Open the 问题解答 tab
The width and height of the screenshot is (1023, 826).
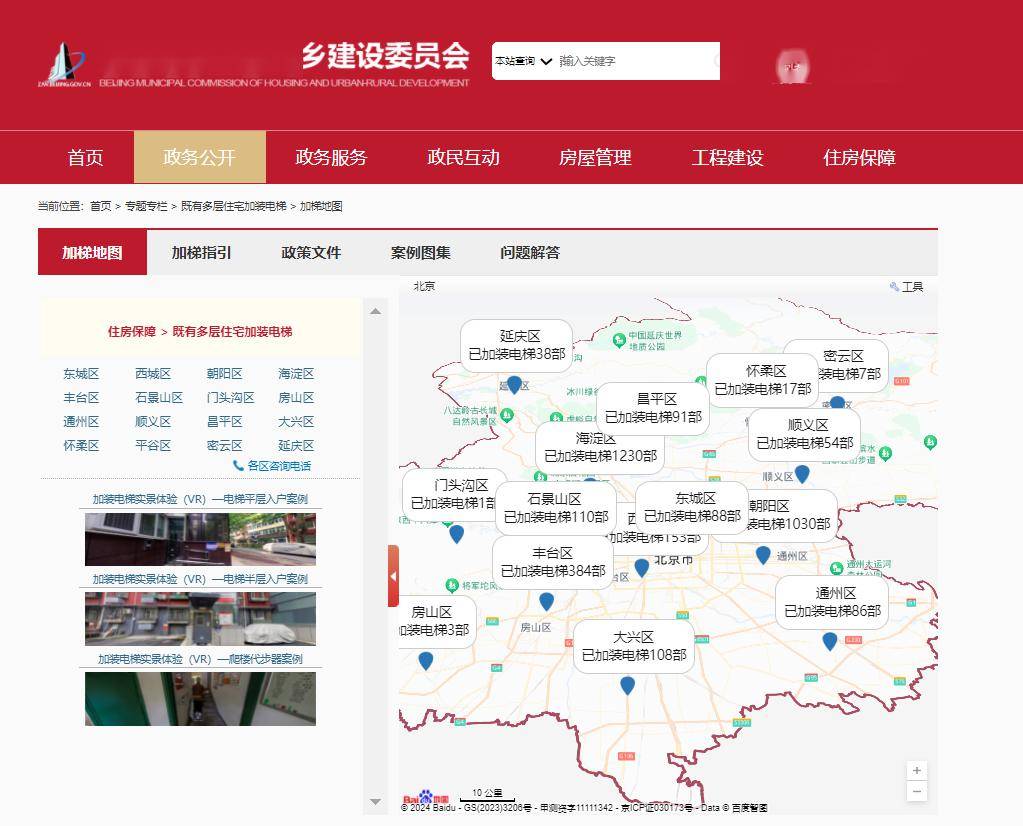coord(528,253)
